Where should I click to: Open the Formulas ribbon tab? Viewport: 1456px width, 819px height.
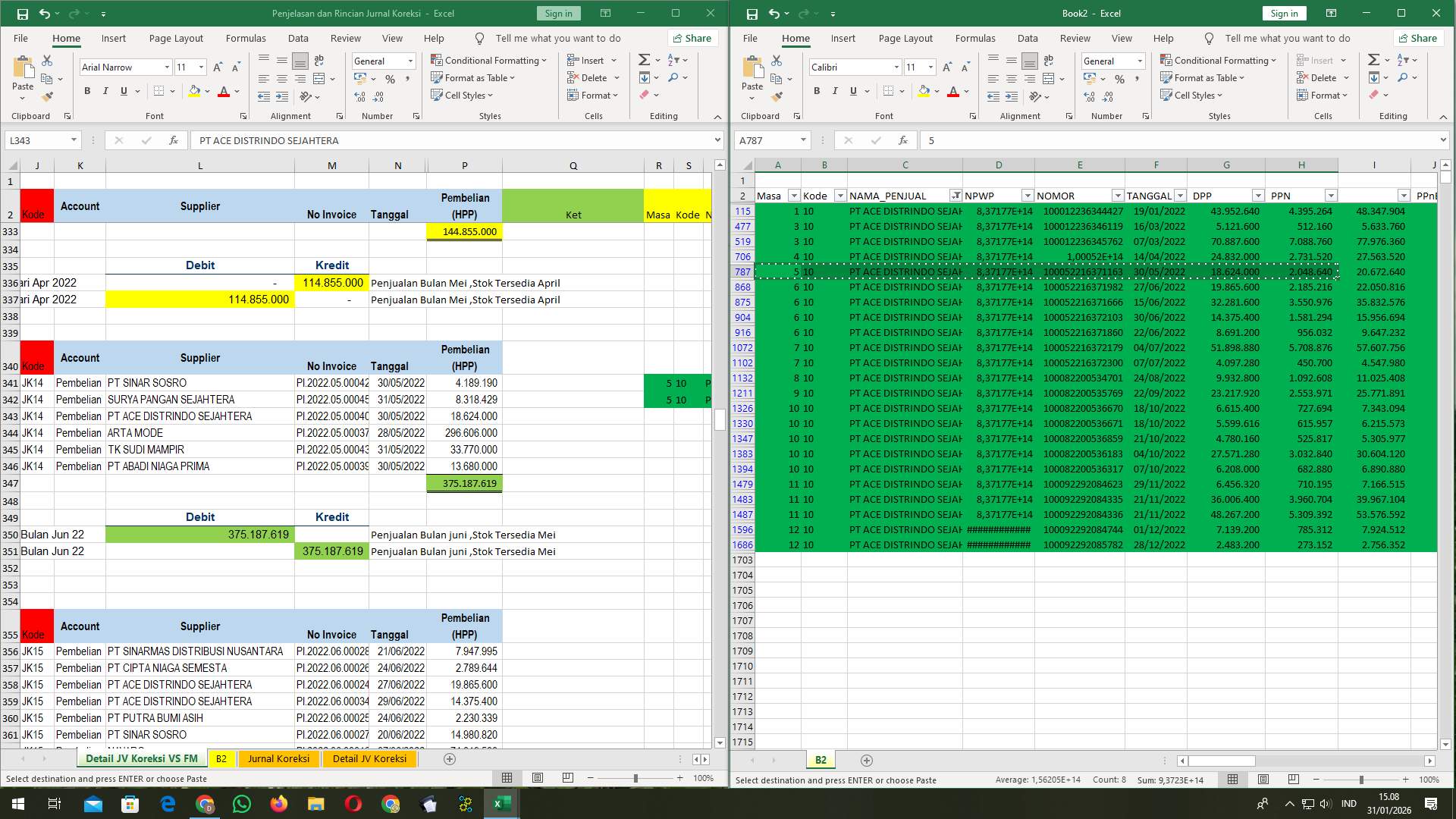point(246,38)
